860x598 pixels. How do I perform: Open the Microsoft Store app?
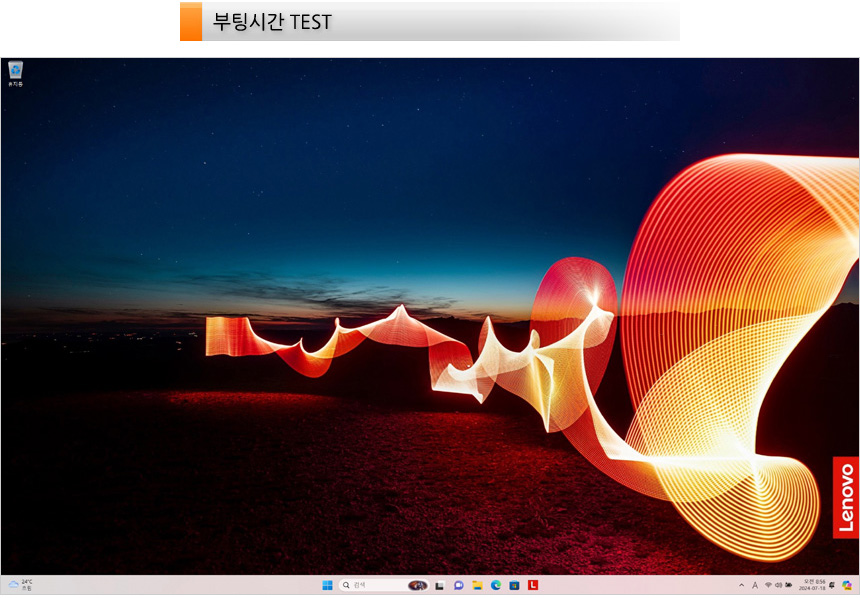[514, 585]
